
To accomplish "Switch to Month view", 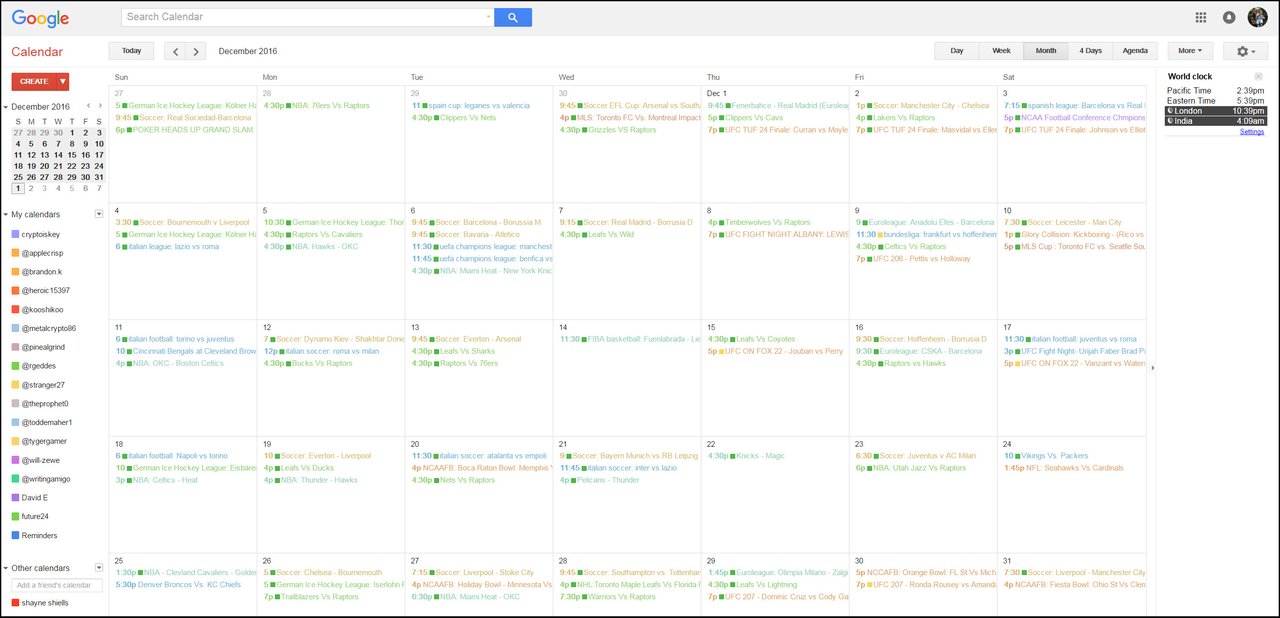I will (1046, 51).
